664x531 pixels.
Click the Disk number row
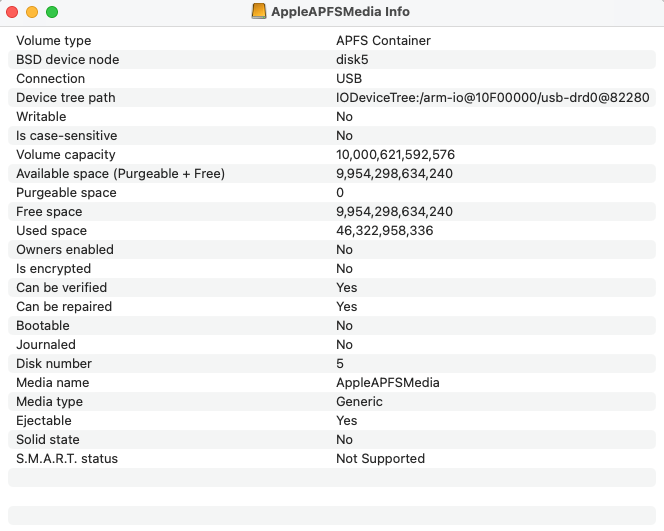pos(331,364)
